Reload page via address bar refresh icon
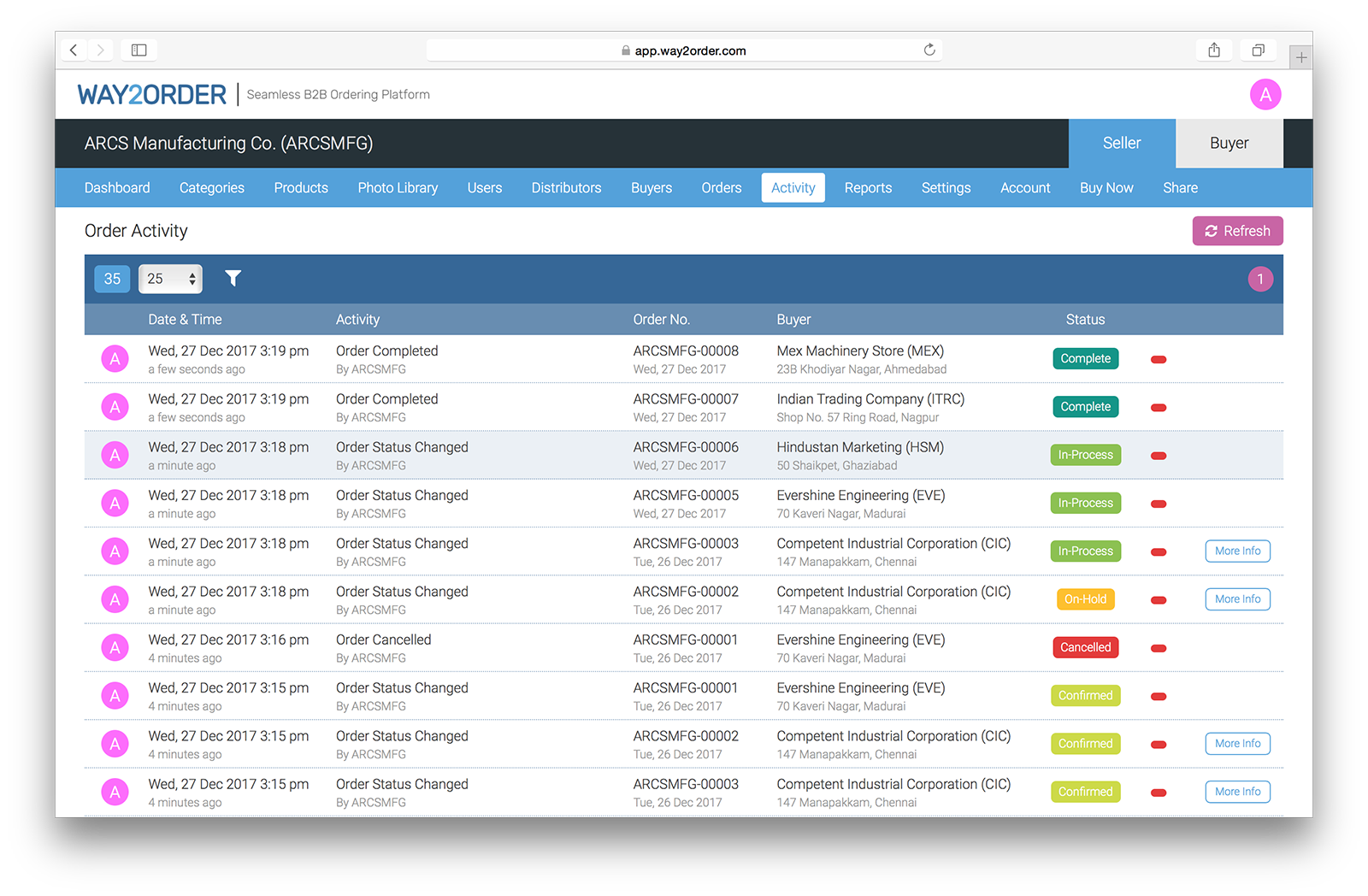This screenshot has height=896, width=1368. [929, 50]
